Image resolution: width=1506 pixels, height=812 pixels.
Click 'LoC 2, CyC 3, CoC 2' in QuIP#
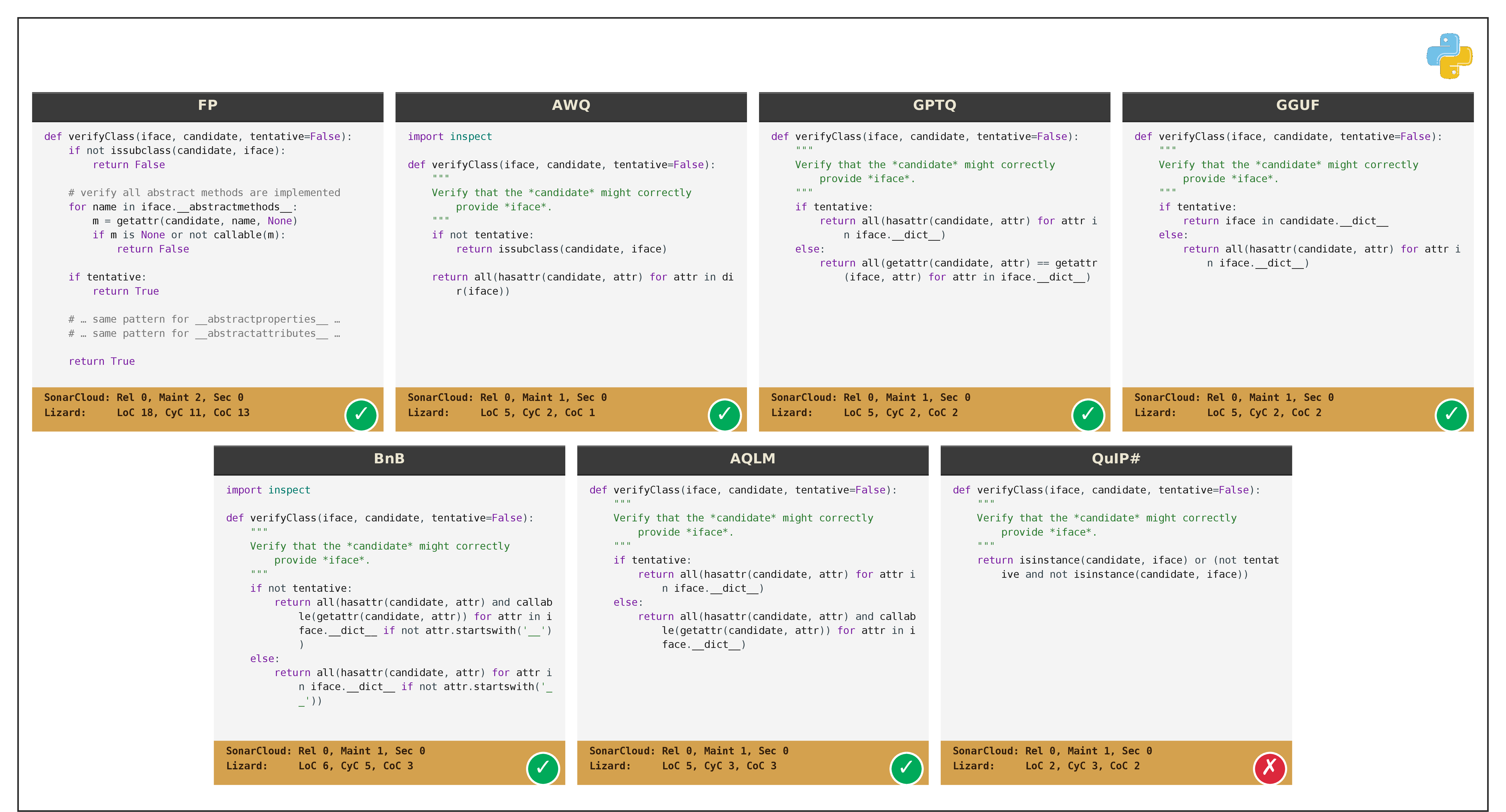1083,766
